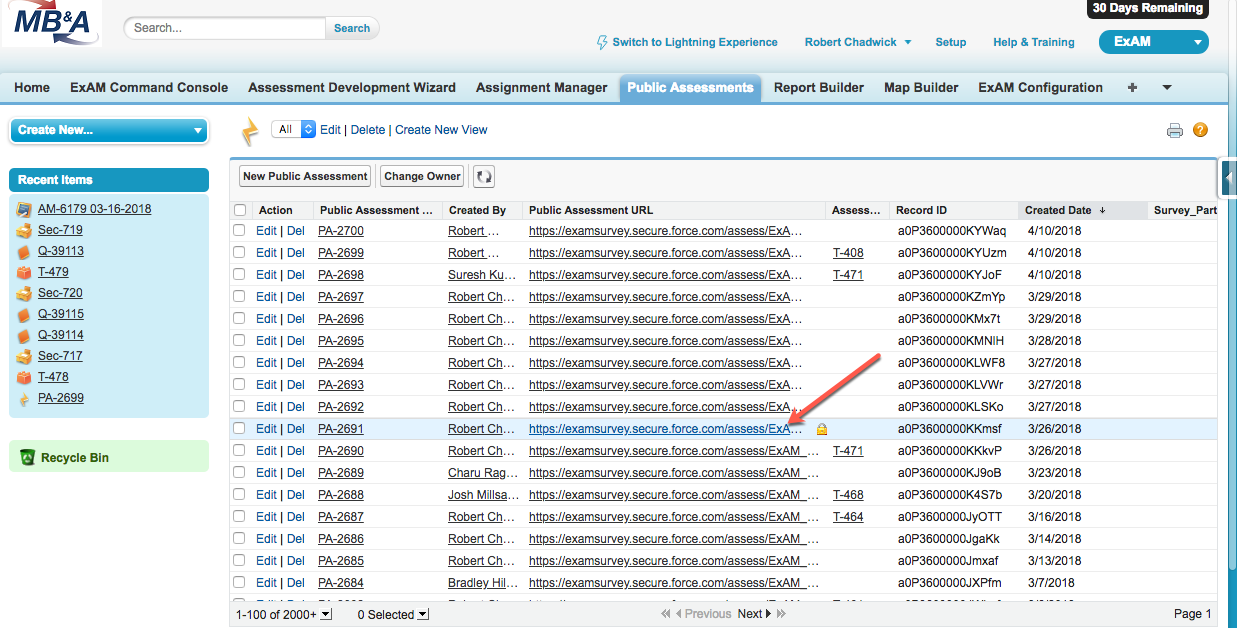Click the plus All Tabs icon
1237x628 pixels.
click(1132, 88)
